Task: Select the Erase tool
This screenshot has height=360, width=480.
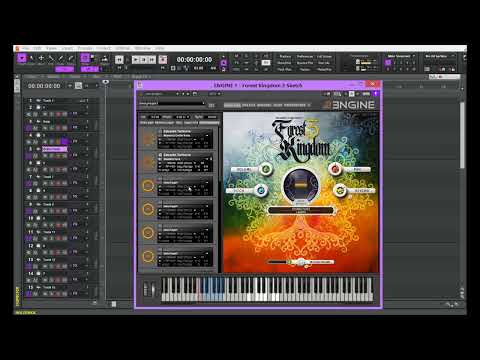Action: pyautogui.click(x=70, y=58)
